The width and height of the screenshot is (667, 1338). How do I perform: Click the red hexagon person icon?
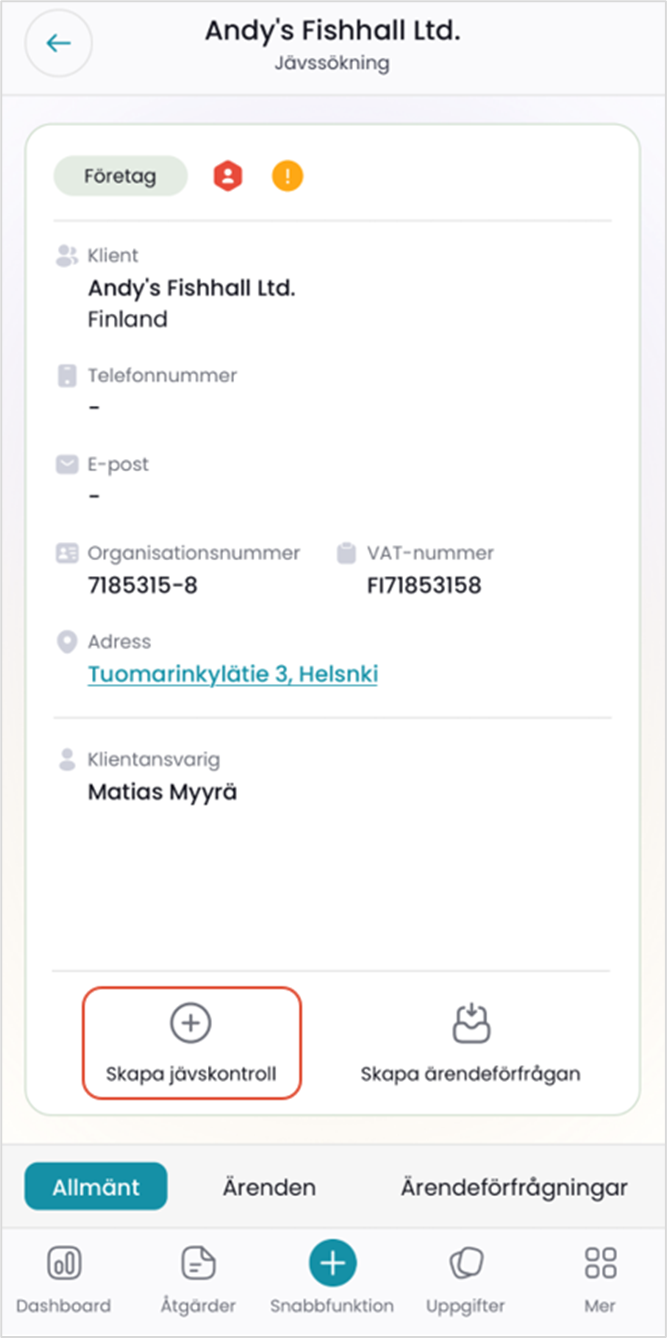tap(228, 177)
